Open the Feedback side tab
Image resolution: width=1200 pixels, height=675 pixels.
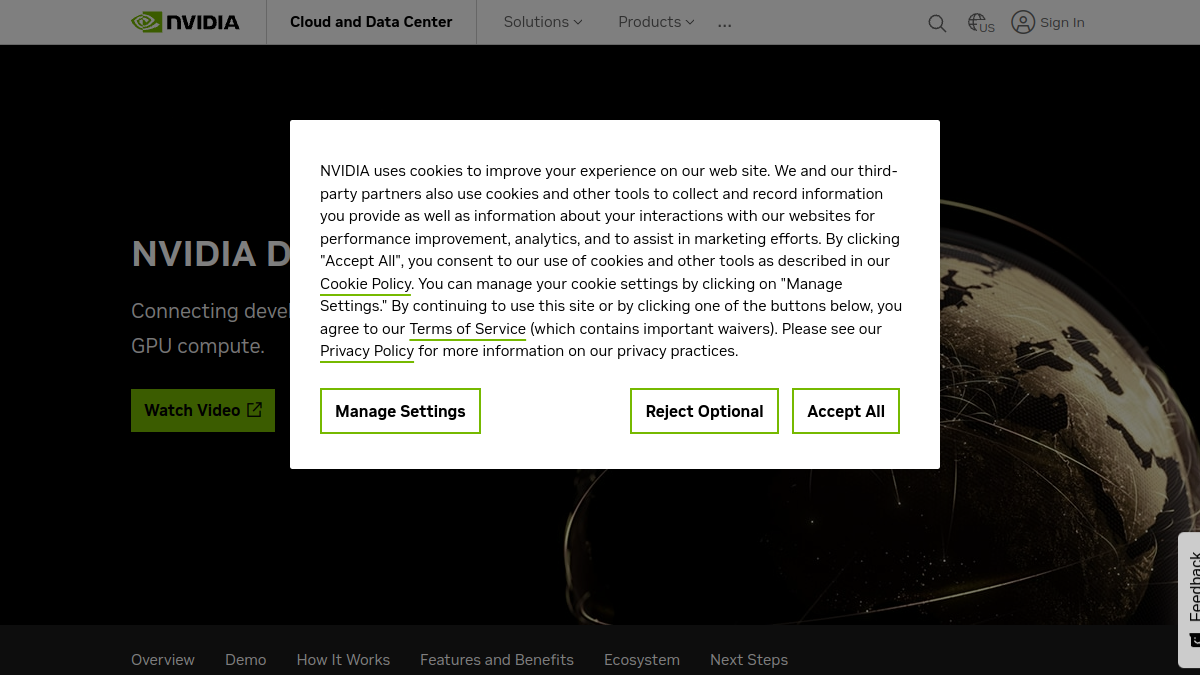pyautogui.click(x=1190, y=599)
